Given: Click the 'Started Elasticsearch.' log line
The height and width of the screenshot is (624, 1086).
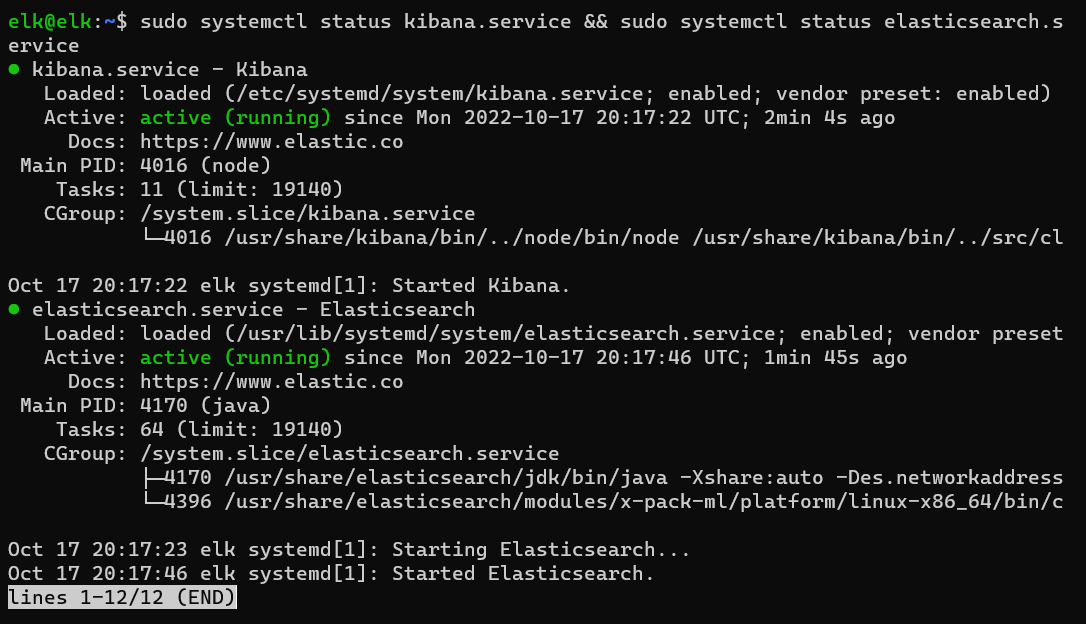Looking at the screenshot, I should (331, 573).
